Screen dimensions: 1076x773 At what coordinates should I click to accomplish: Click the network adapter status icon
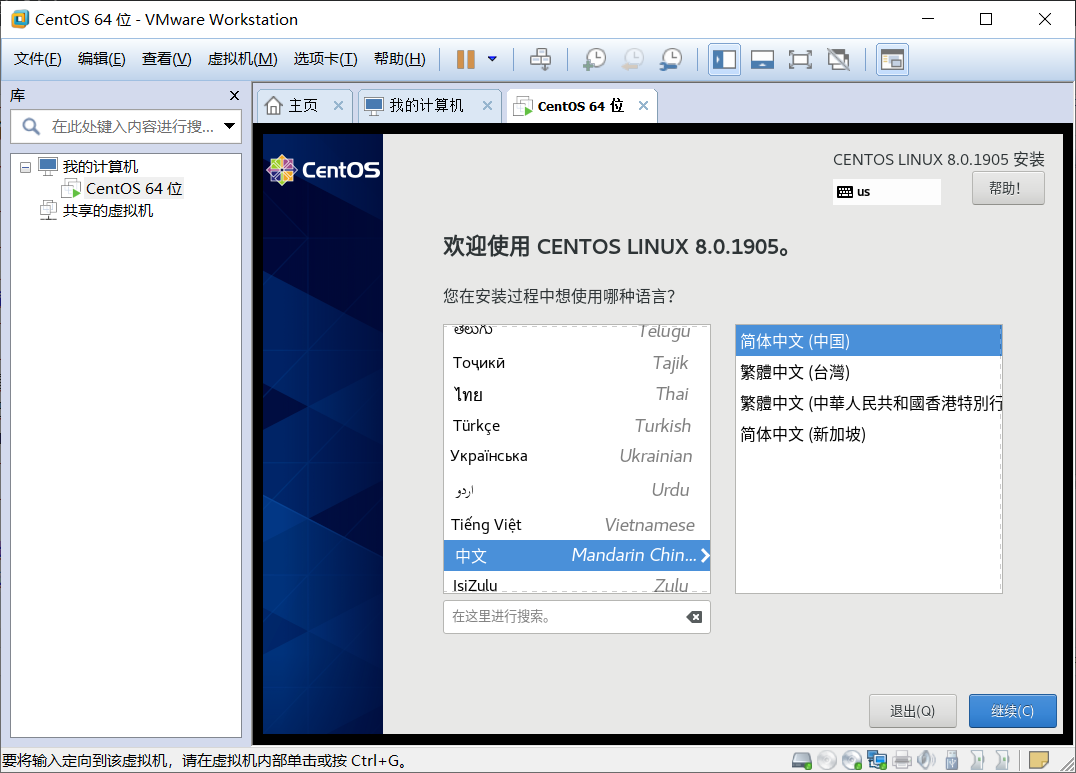pos(876,760)
